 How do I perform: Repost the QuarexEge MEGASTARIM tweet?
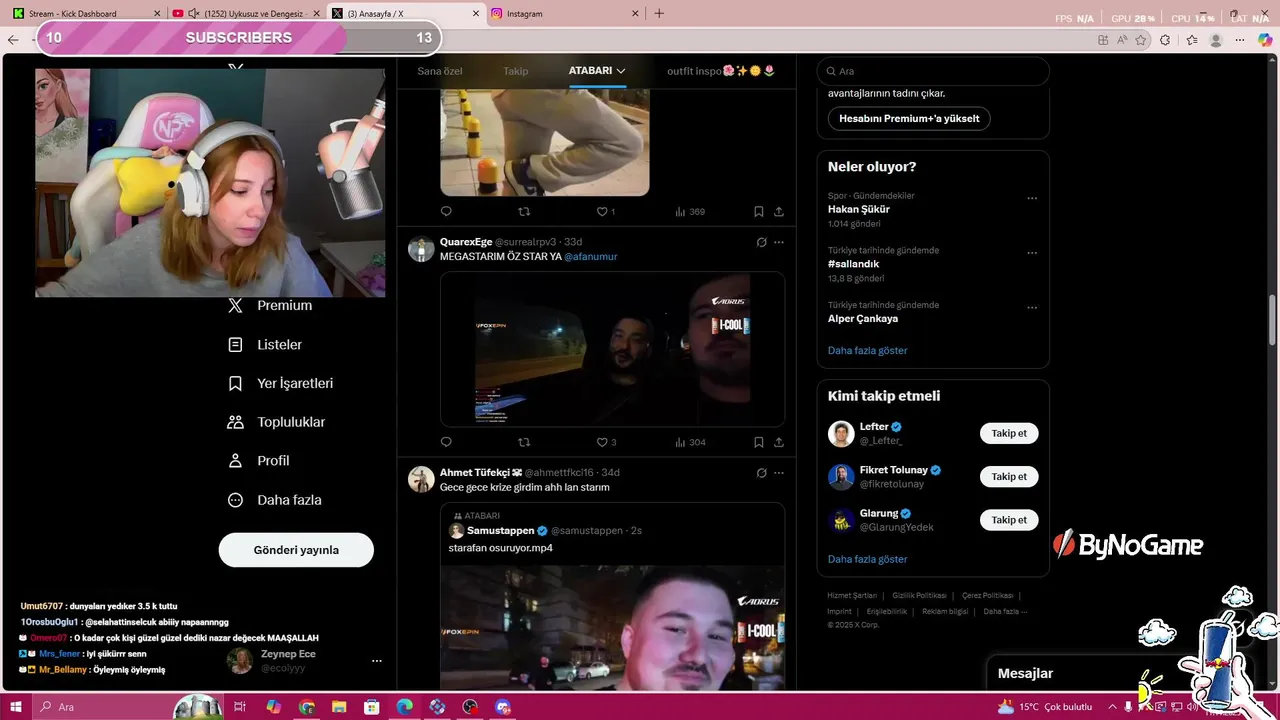click(x=524, y=442)
